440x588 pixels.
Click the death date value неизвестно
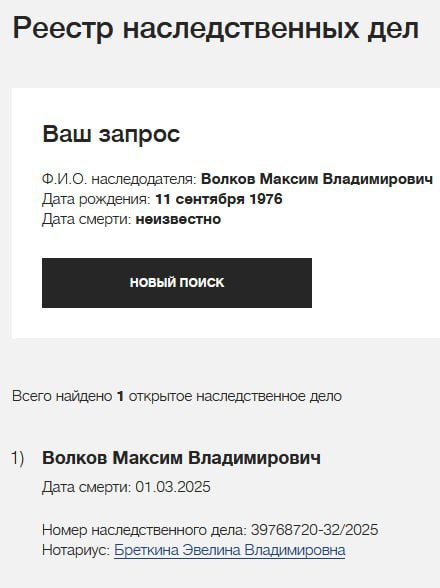(178, 219)
